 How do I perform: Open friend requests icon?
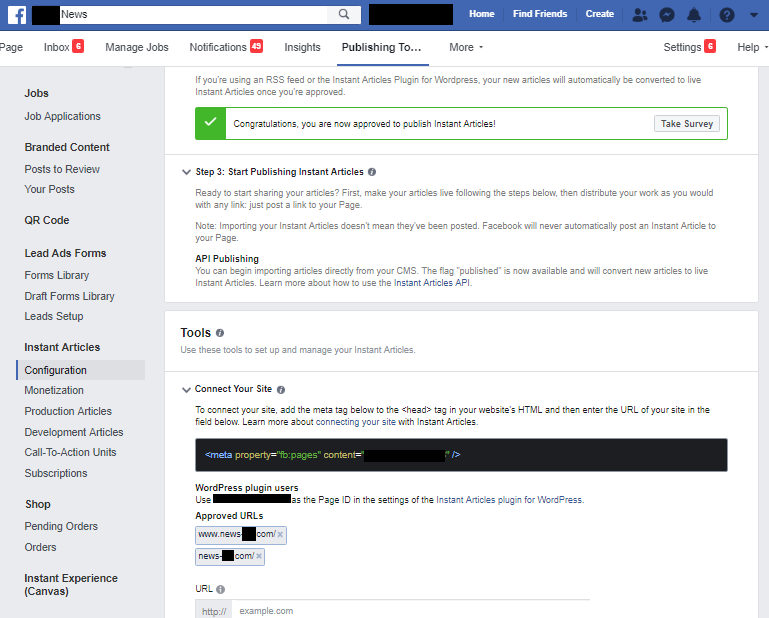pyautogui.click(x=640, y=15)
